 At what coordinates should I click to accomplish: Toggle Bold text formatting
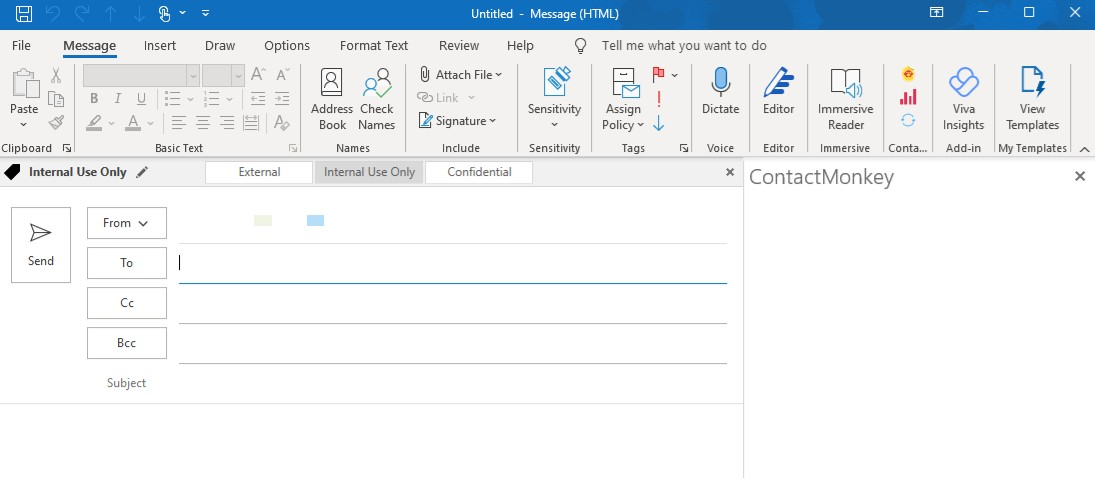[94, 98]
